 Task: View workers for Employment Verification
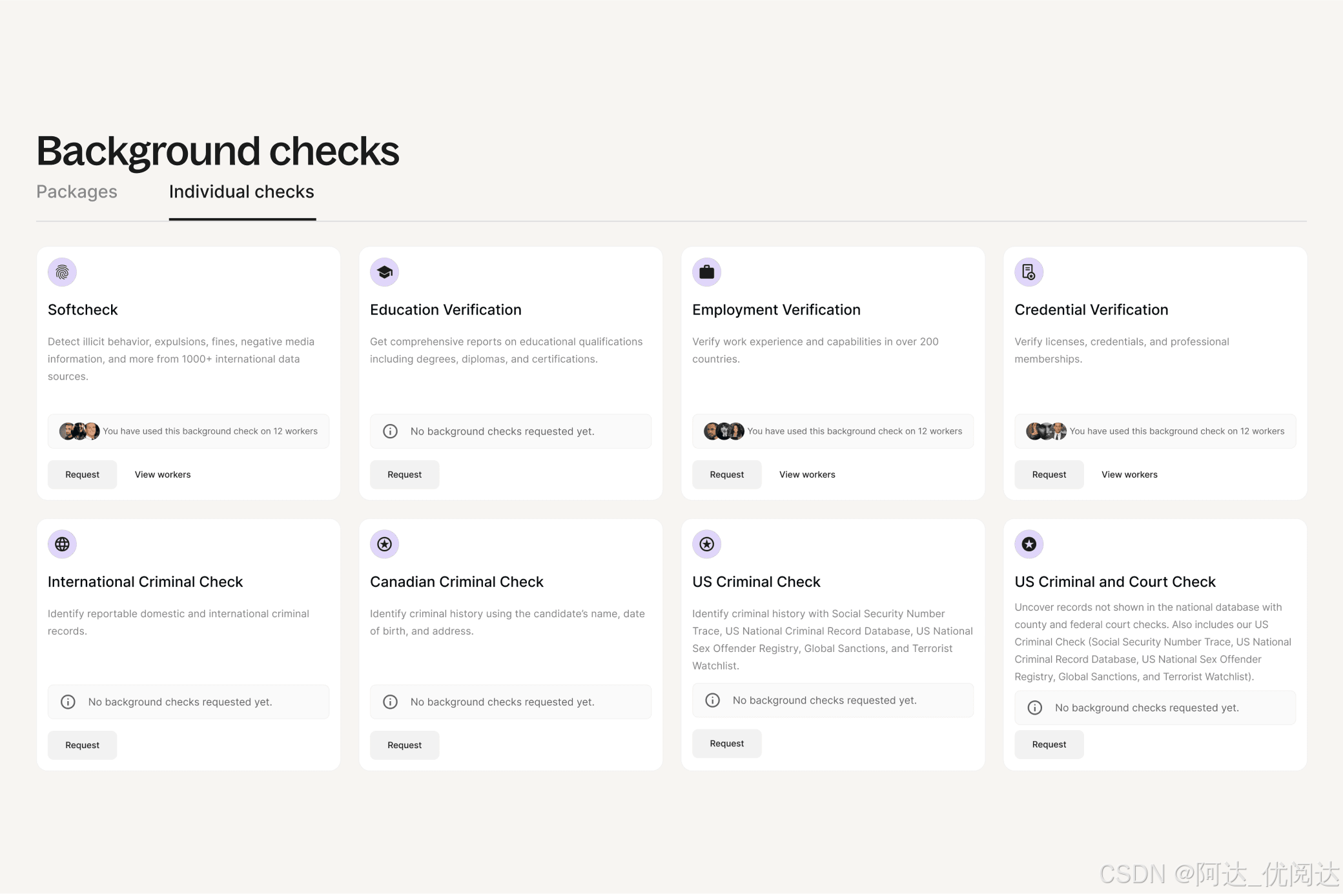(807, 474)
